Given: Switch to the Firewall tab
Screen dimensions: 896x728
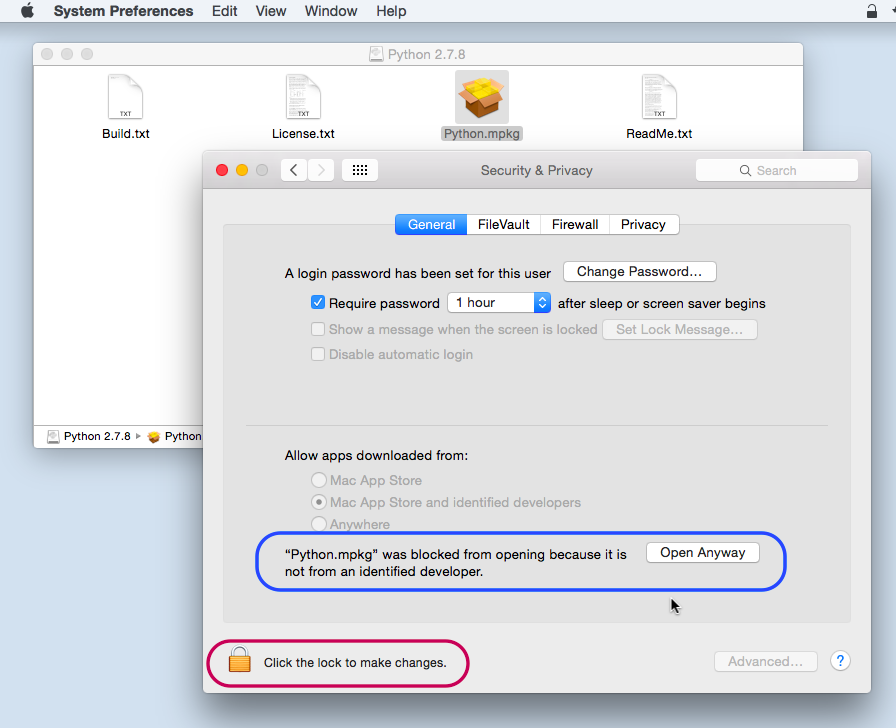Looking at the screenshot, I should (x=575, y=225).
